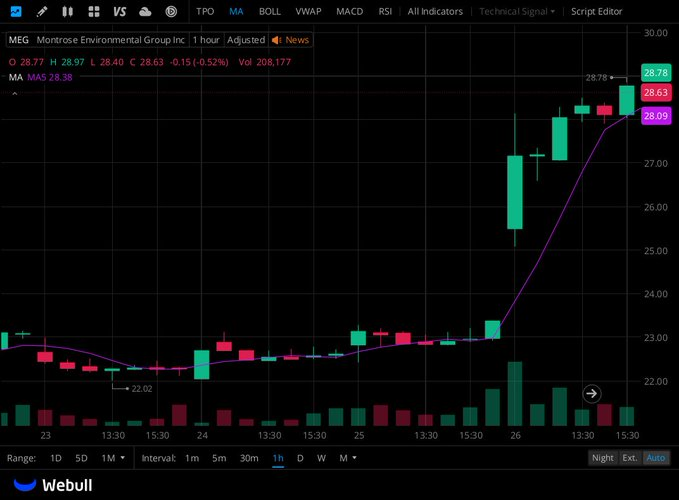Click the green 28.78 price tag
Screen dimensions: 679x500
click(x=656, y=73)
